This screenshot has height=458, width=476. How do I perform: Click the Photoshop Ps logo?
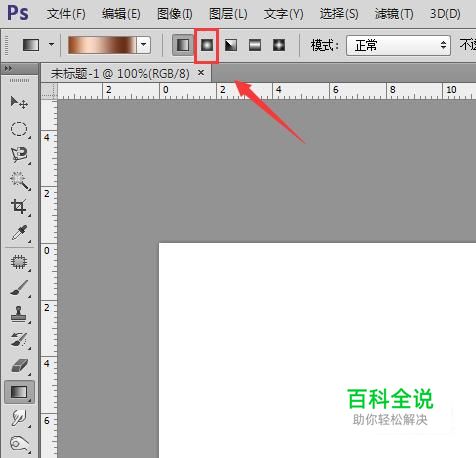coord(18,13)
